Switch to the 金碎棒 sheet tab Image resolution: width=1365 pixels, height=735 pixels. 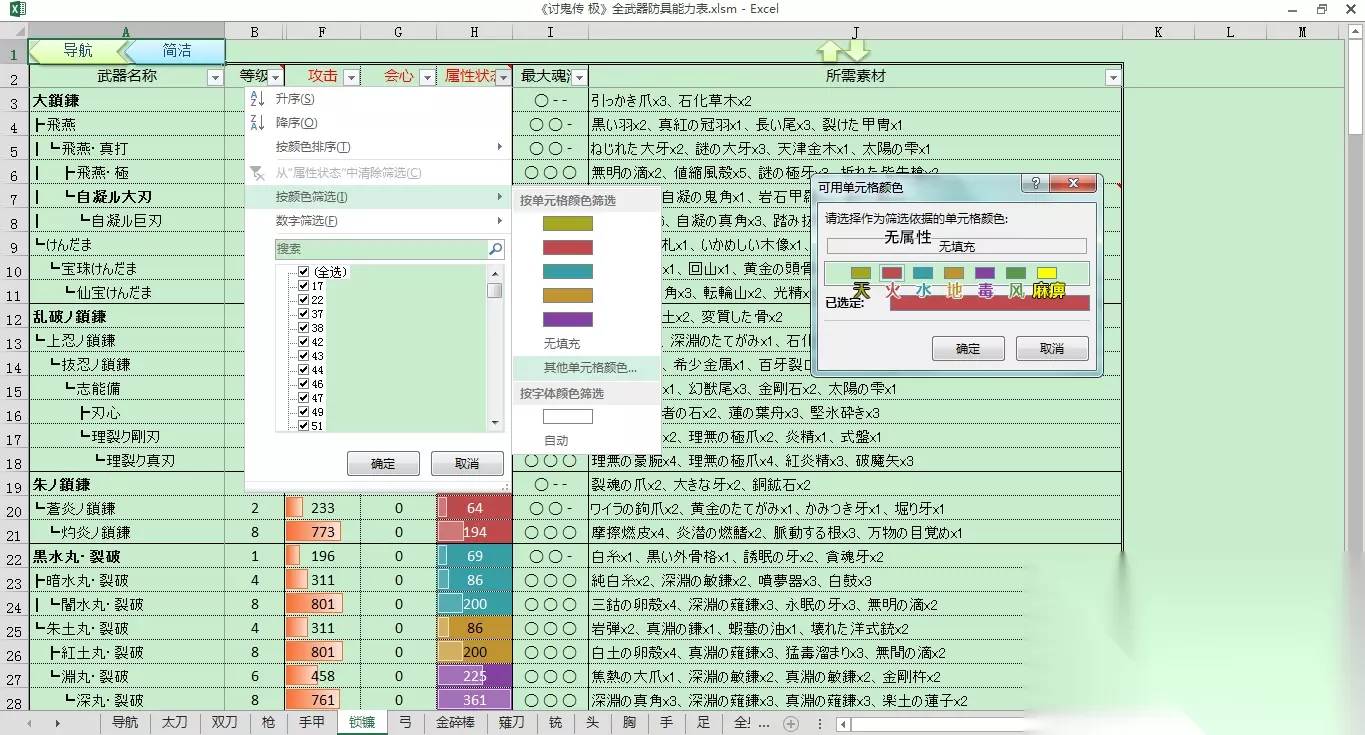(x=456, y=723)
